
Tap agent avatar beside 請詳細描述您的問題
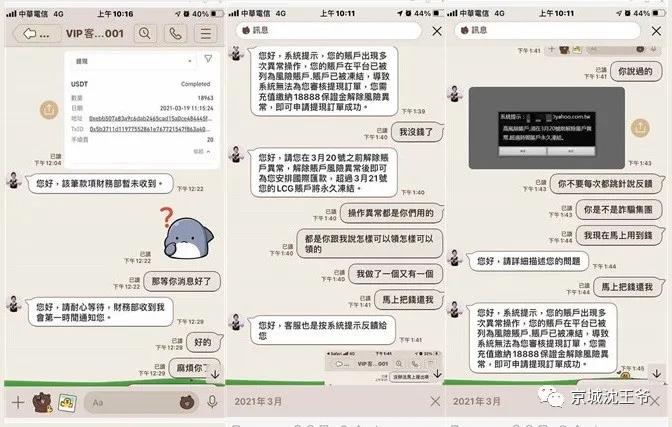click(x=455, y=258)
